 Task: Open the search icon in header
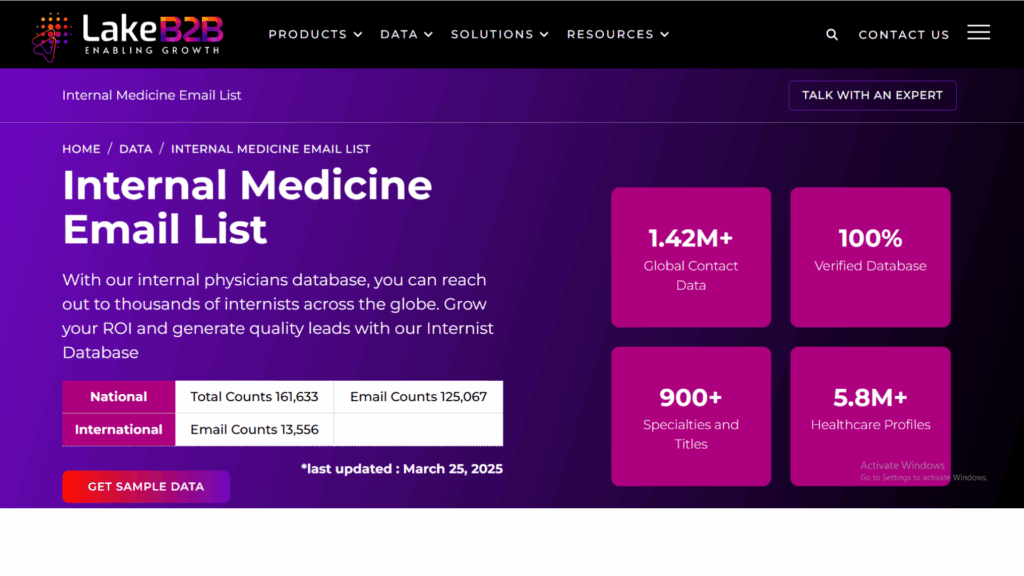(832, 34)
